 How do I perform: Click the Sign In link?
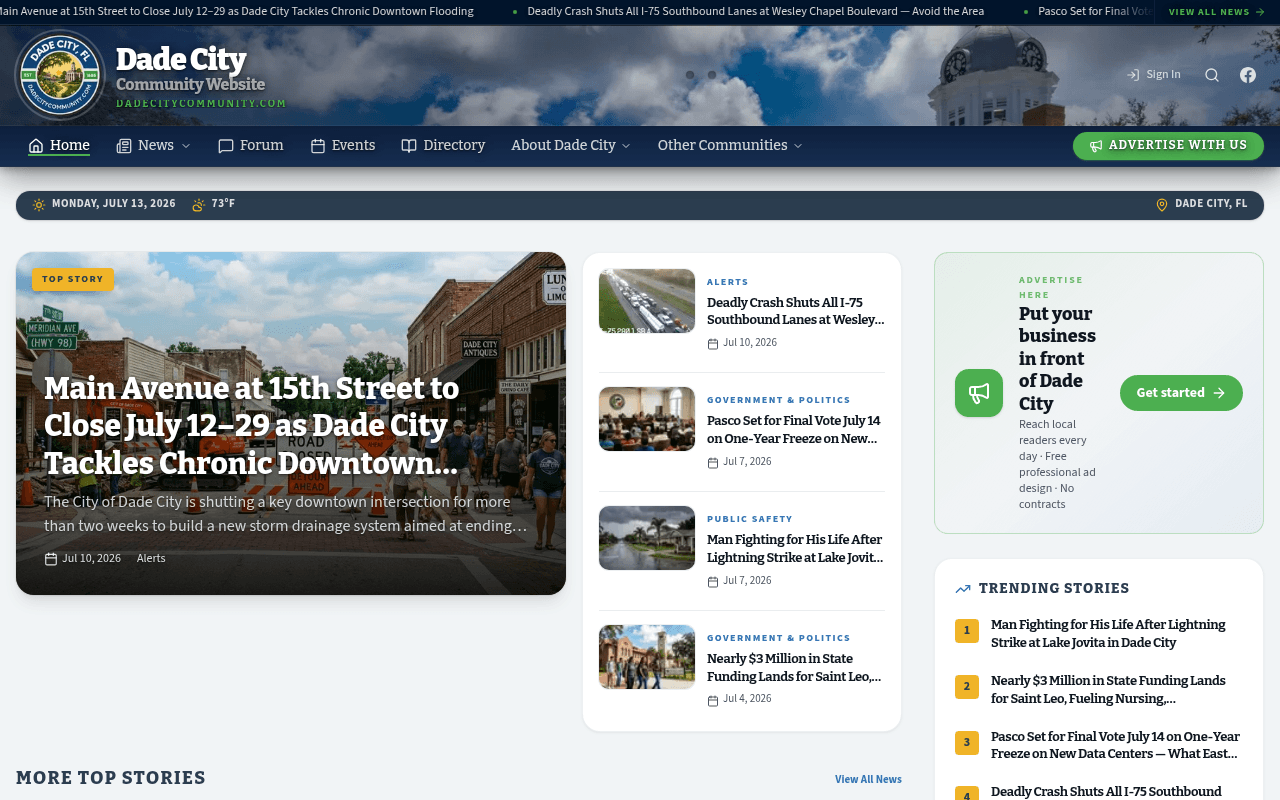[x=1154, y=75]
